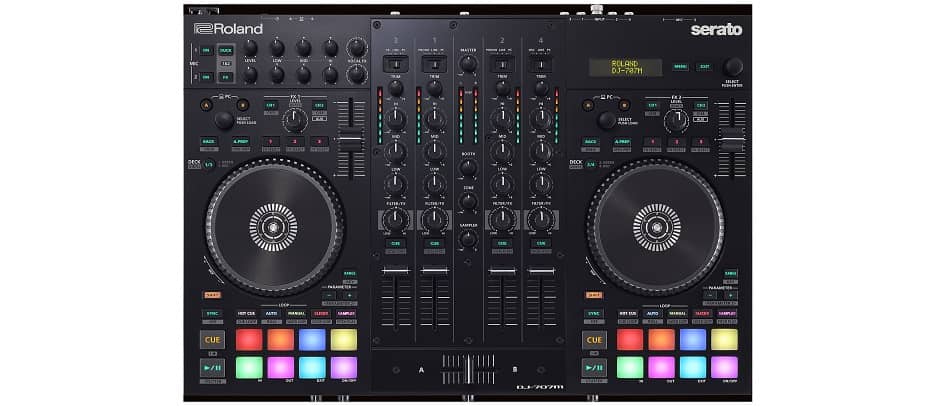The width and height of the screenshot is (940, 406).
Task: Tap the cyan EXIT pad on left deck
Action: click(312, 368)
